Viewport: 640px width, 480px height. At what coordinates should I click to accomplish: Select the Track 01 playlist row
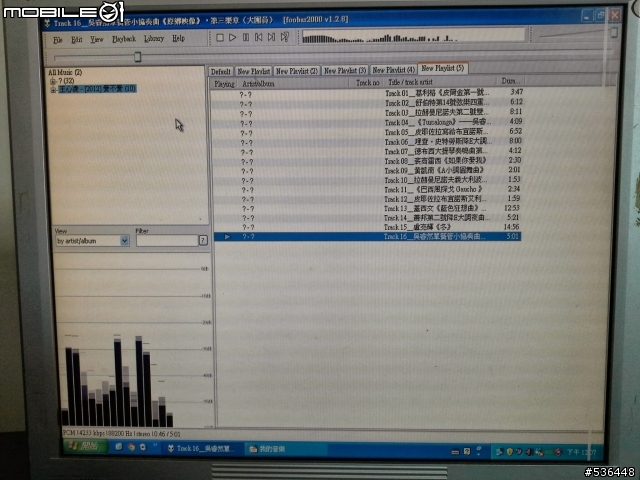(367, 93)
